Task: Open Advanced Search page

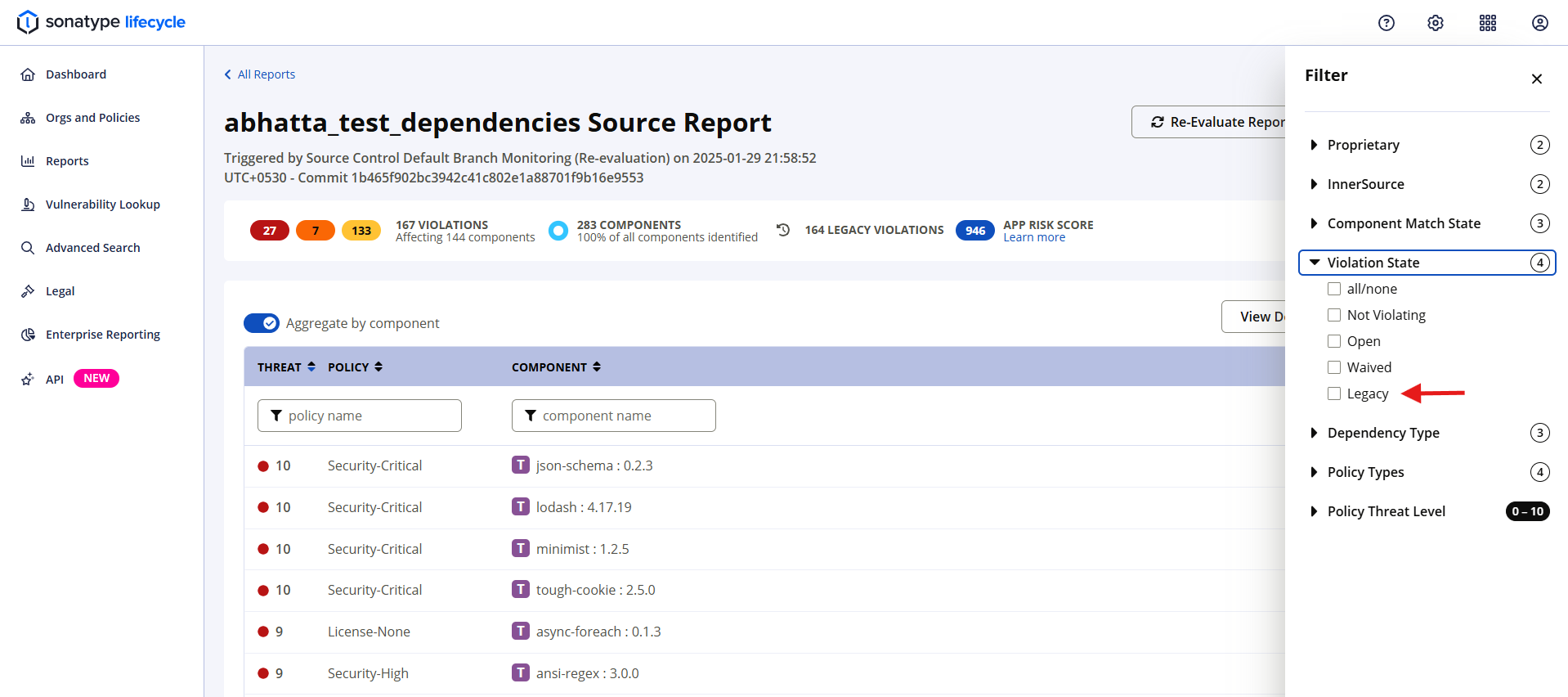Action: coord(92,248)
